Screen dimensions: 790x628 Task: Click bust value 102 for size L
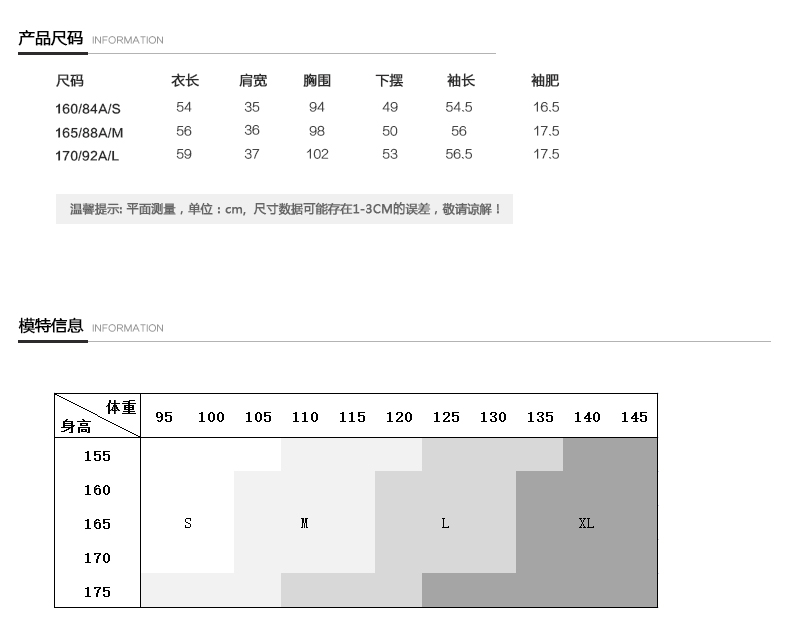[x=317, y=154]
